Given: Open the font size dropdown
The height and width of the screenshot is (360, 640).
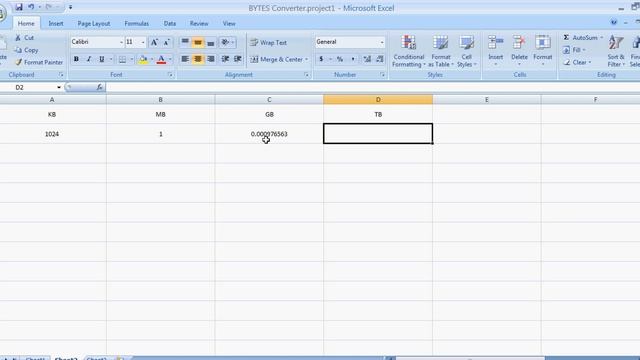Looking at the screenshot, I should (x=143, y=42).
